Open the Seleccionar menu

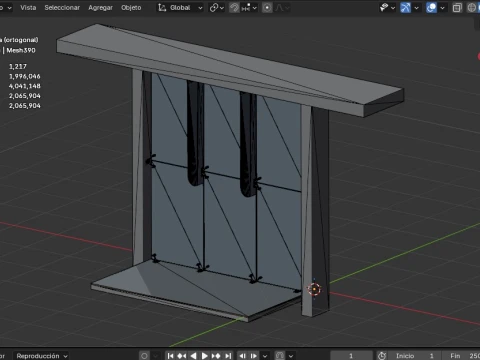[x=62, y=7]
